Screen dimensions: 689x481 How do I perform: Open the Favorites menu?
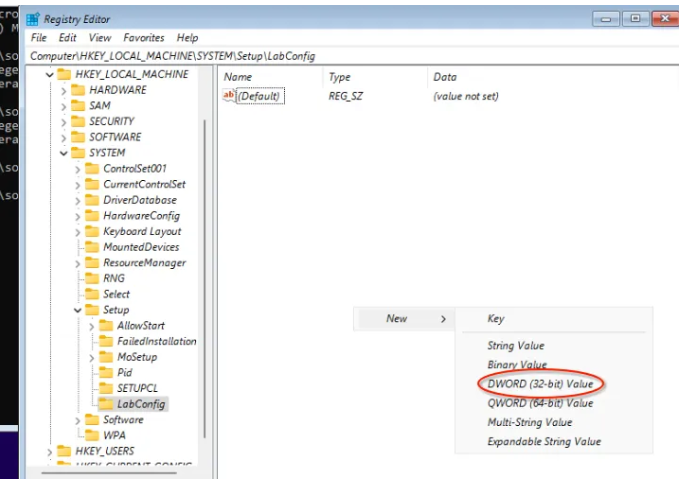[x=145, y=38]
